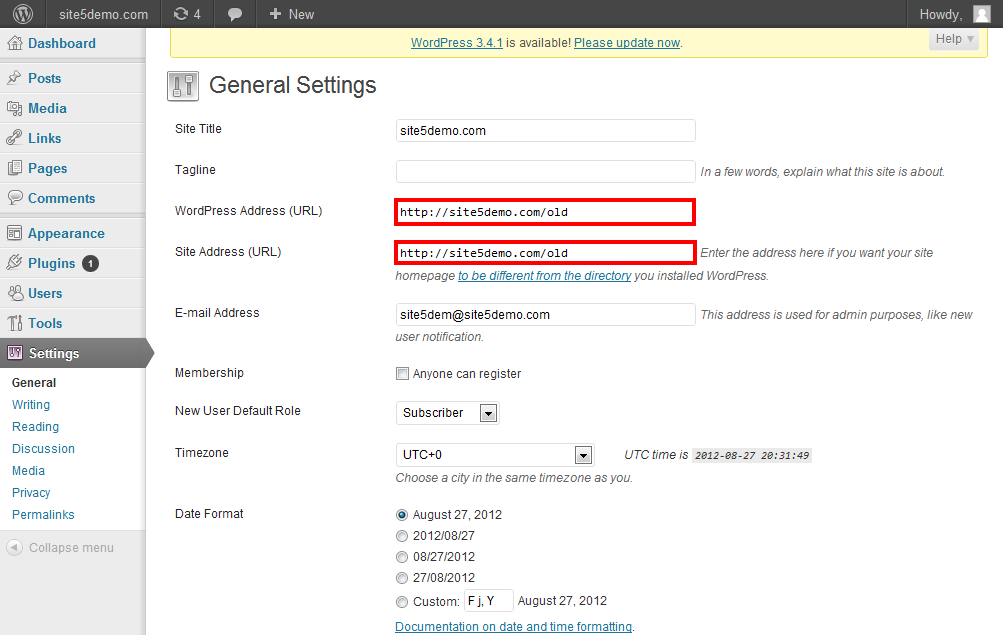Click the Users icon in sidebar
The width and height of the screenshot is (1003, 635).
pyautogui.click(x=15, y=293)
